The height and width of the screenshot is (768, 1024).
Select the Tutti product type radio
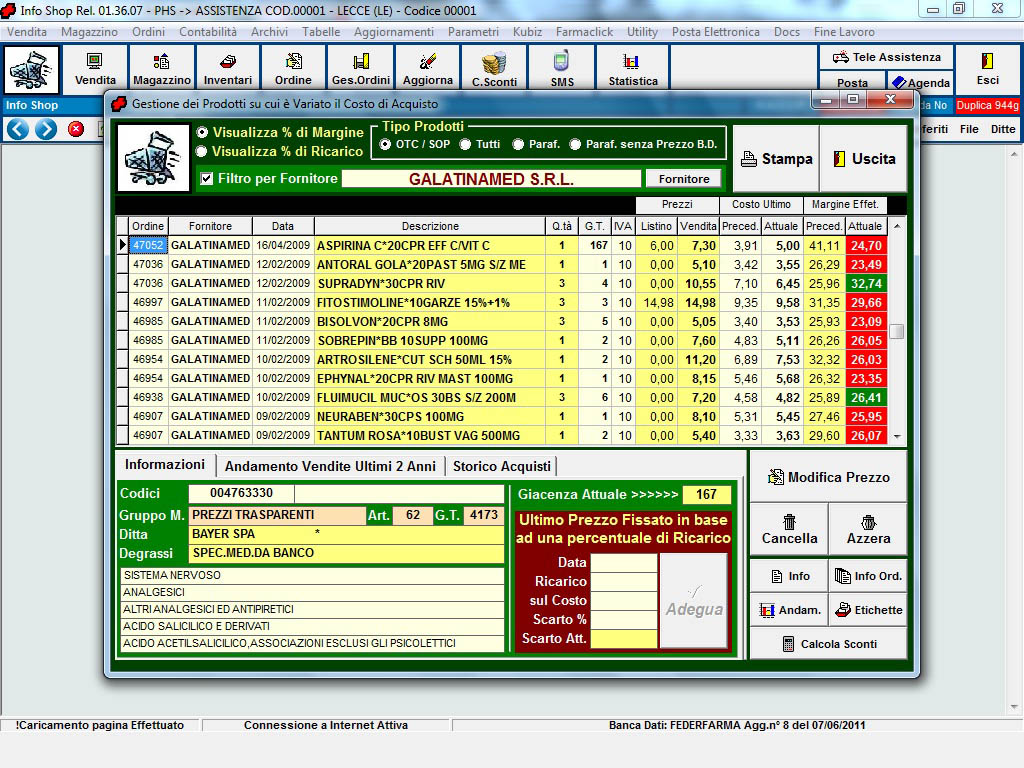pos(465,144)
